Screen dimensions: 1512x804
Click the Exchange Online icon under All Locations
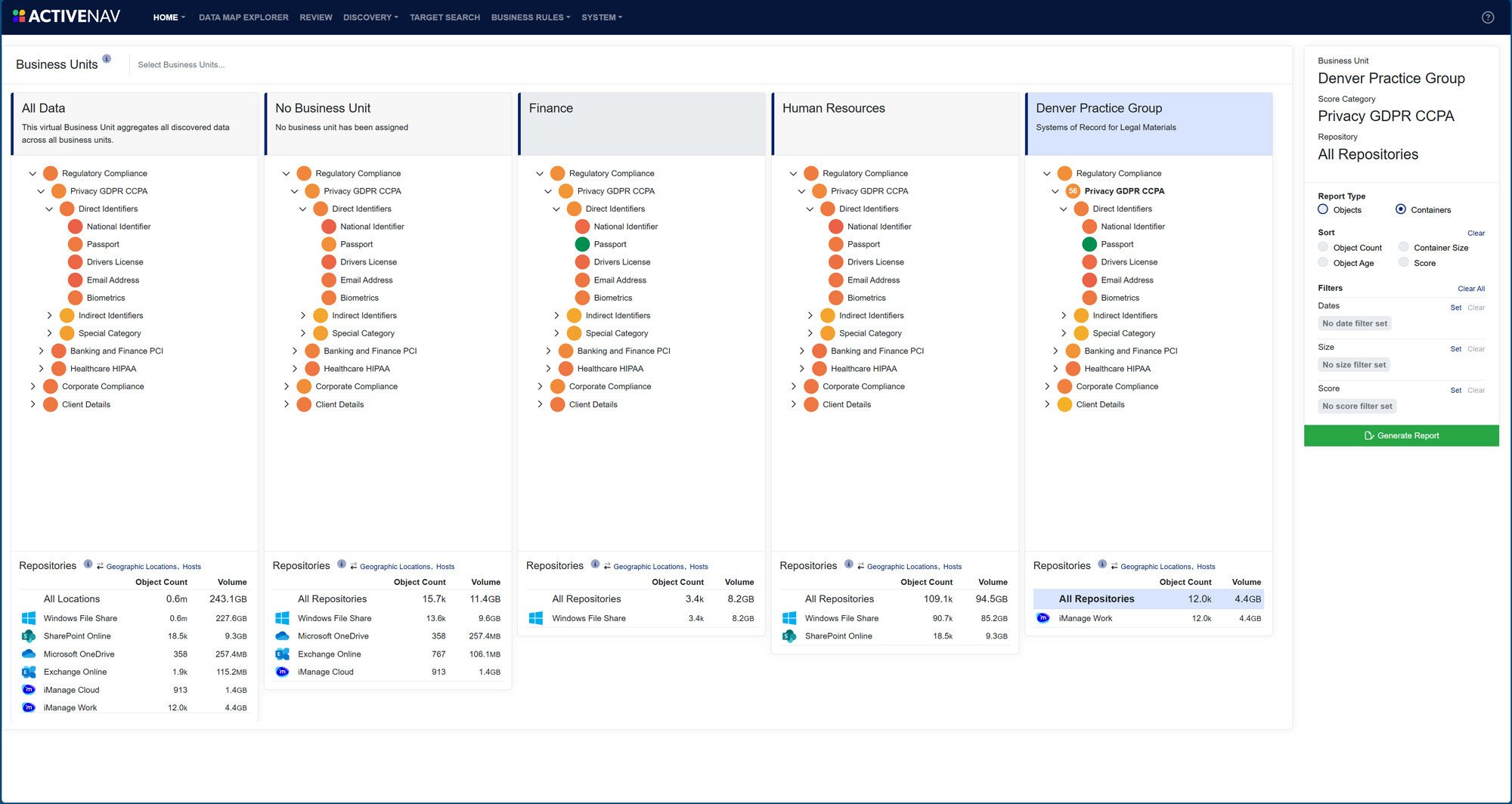(x=29, y=672)
